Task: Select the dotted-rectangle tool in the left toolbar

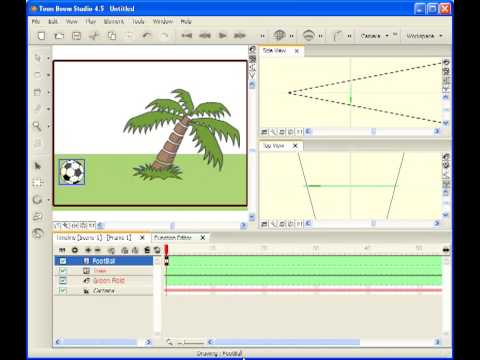Action: [x=37, y=182]
